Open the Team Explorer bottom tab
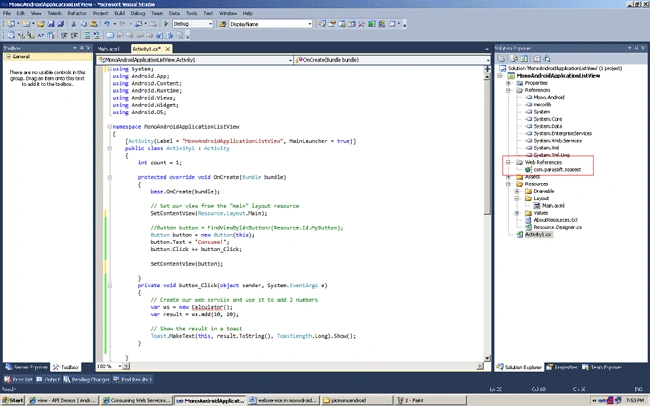Screen dimensions: 650x406 click(x=601, y=367)
